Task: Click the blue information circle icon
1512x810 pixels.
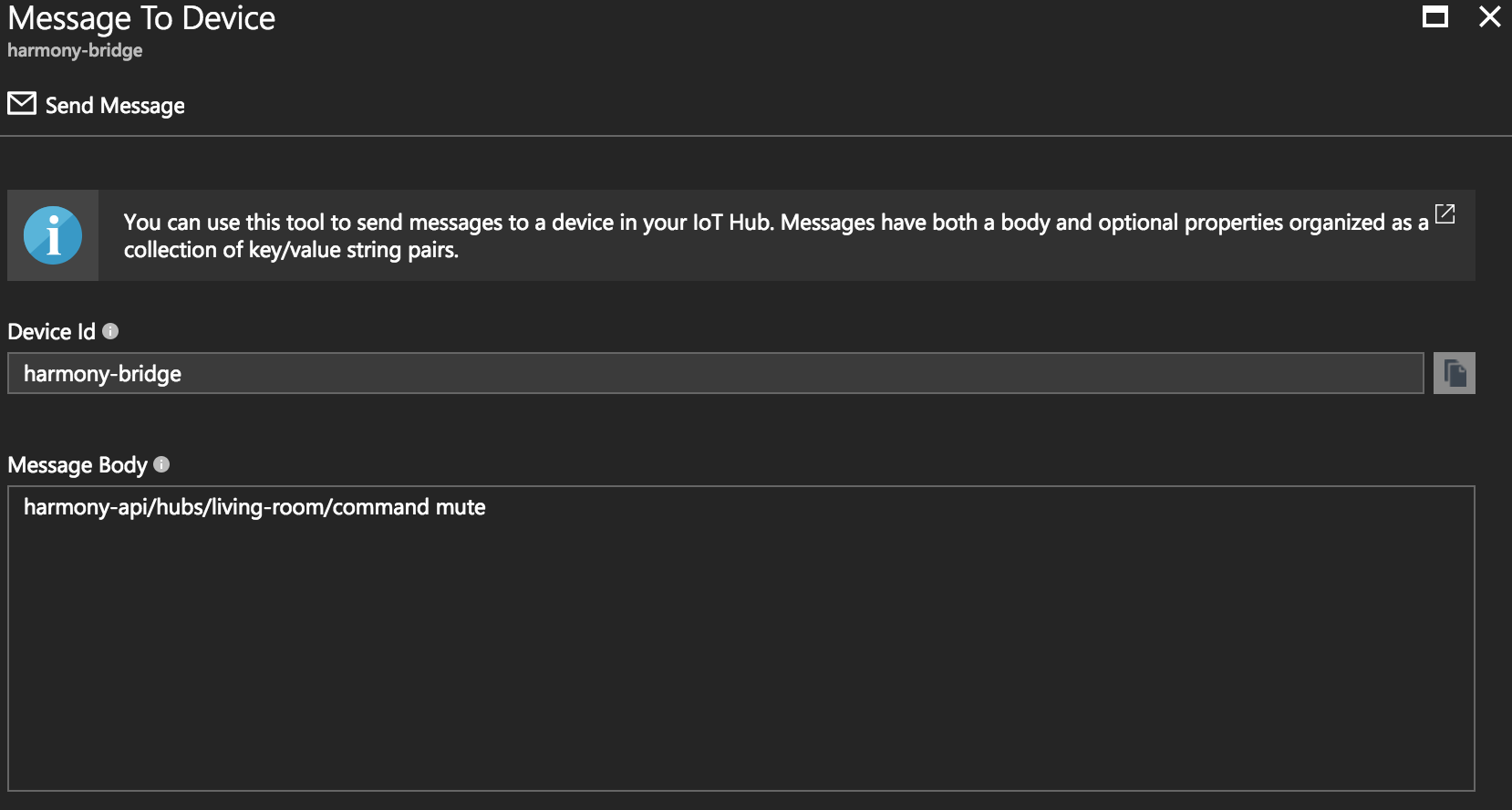Action: click(53, 235)
